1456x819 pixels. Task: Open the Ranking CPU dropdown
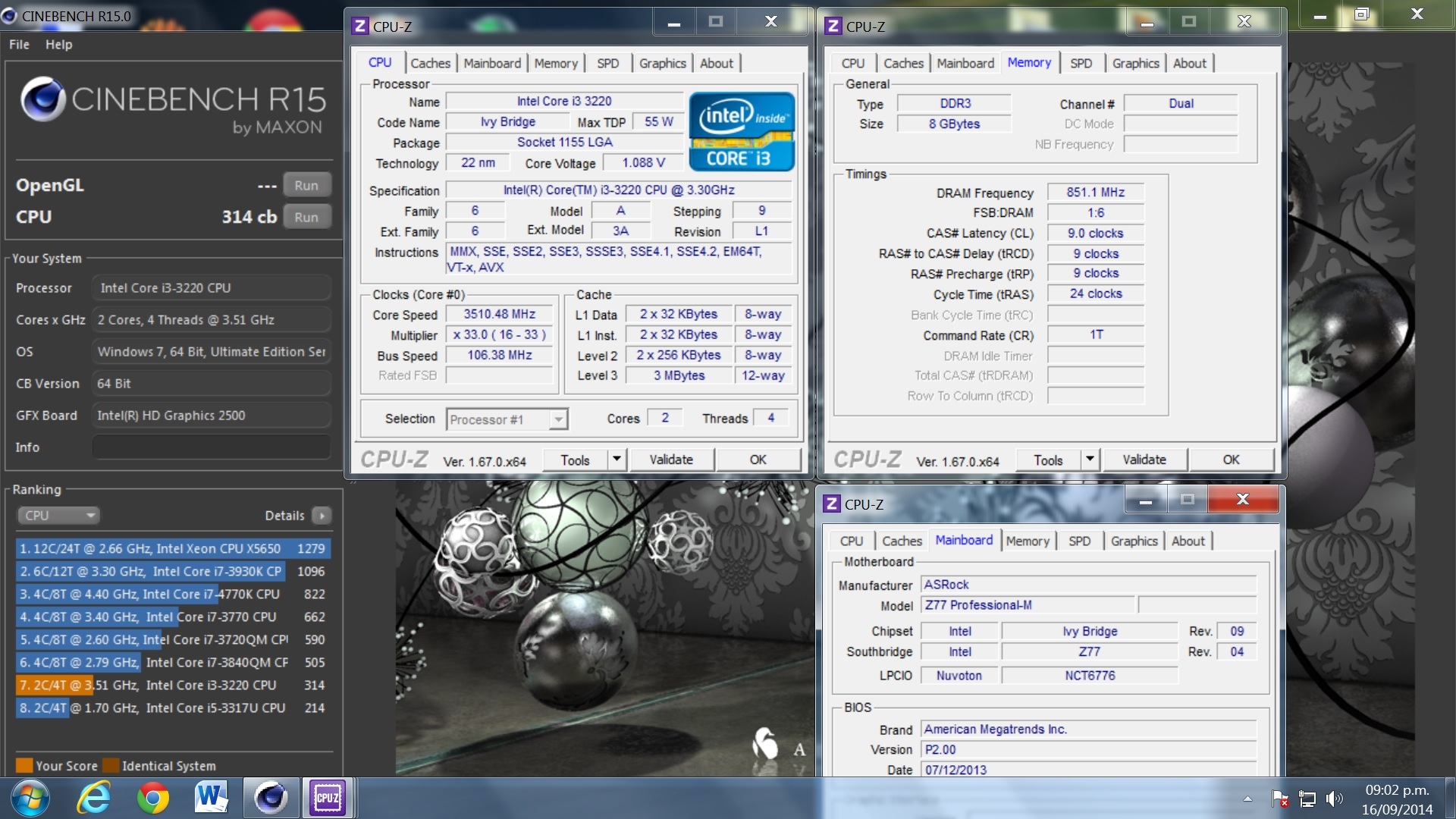click(x=58, y=516)
